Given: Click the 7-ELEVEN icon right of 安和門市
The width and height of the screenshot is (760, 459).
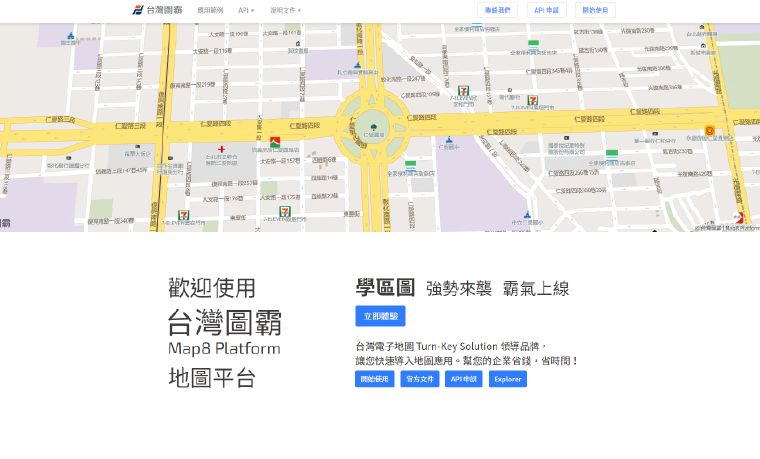Looking at the screenshot, I should (533, 100).
